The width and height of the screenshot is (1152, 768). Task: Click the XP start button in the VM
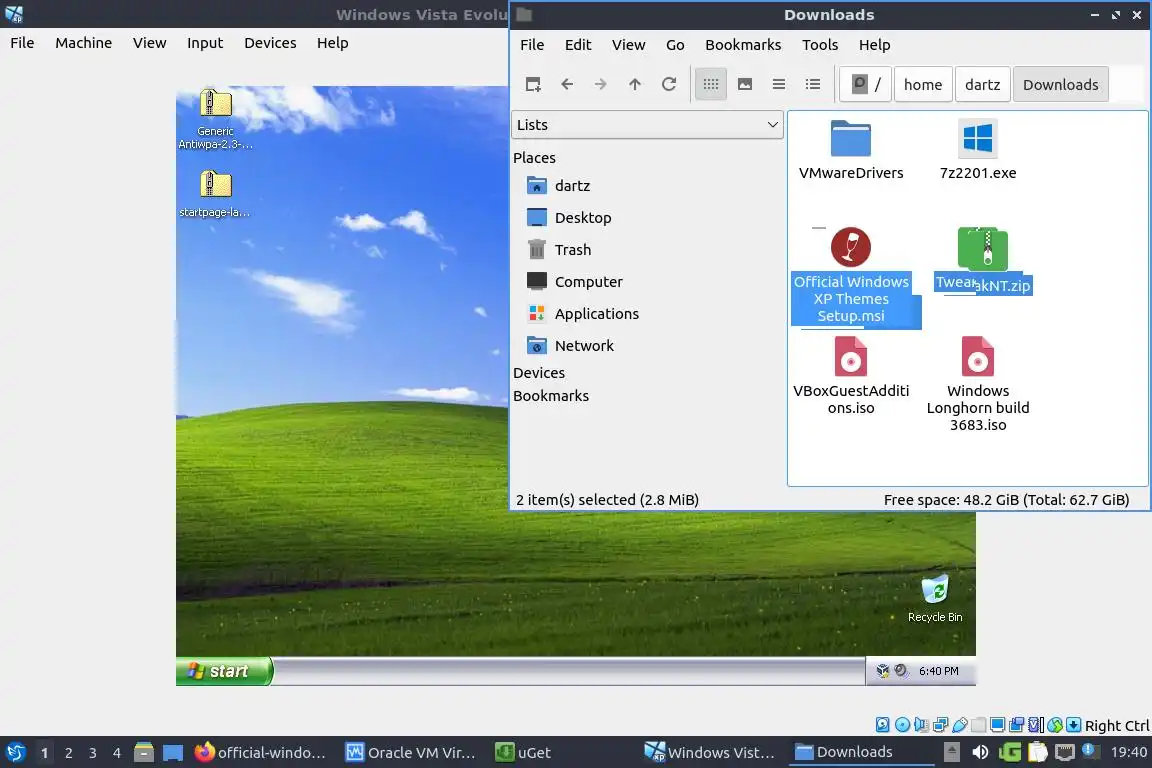(x=224, y=671)
